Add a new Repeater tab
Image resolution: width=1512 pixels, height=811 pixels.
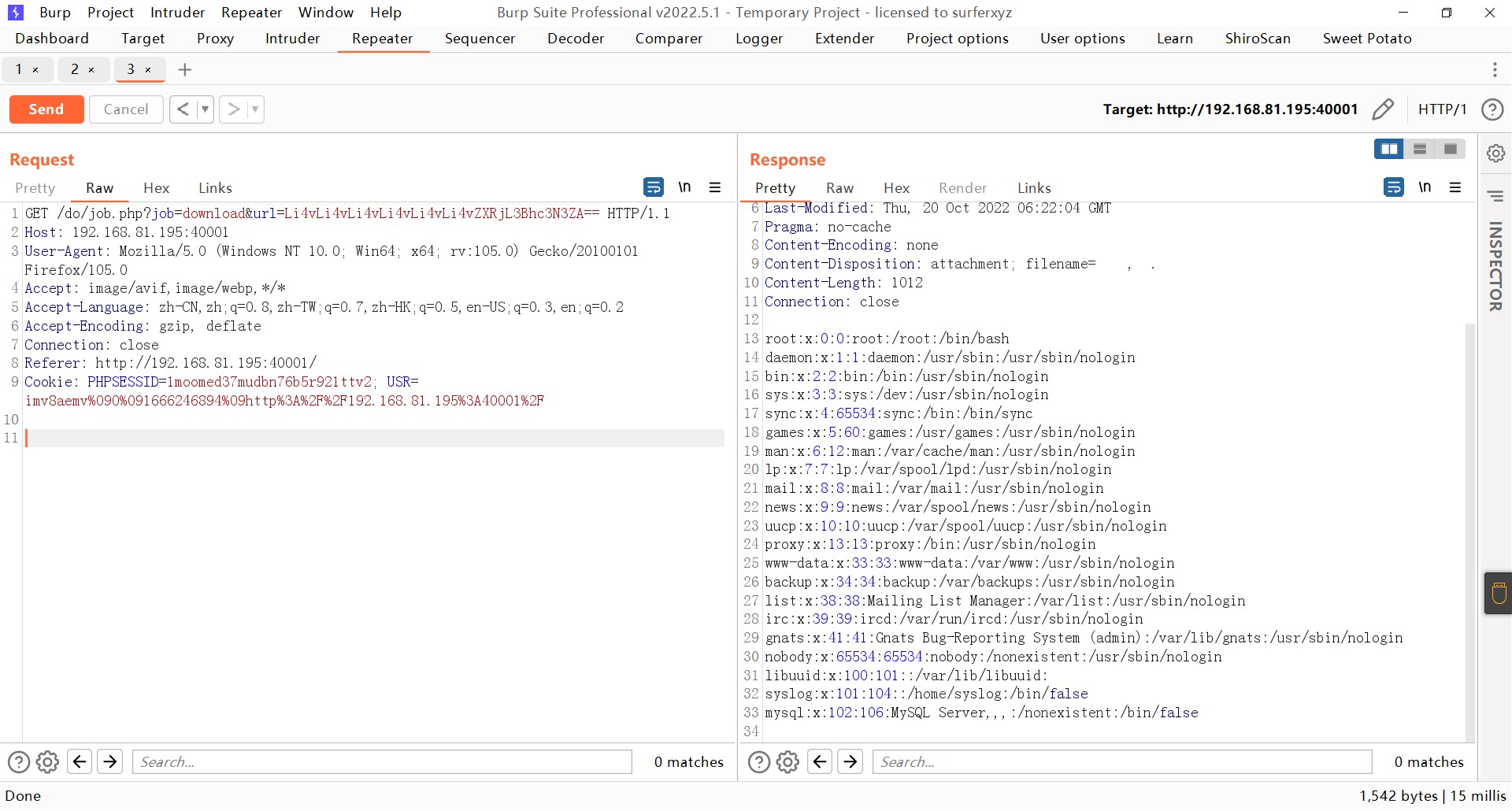click(x=185, y=69)
